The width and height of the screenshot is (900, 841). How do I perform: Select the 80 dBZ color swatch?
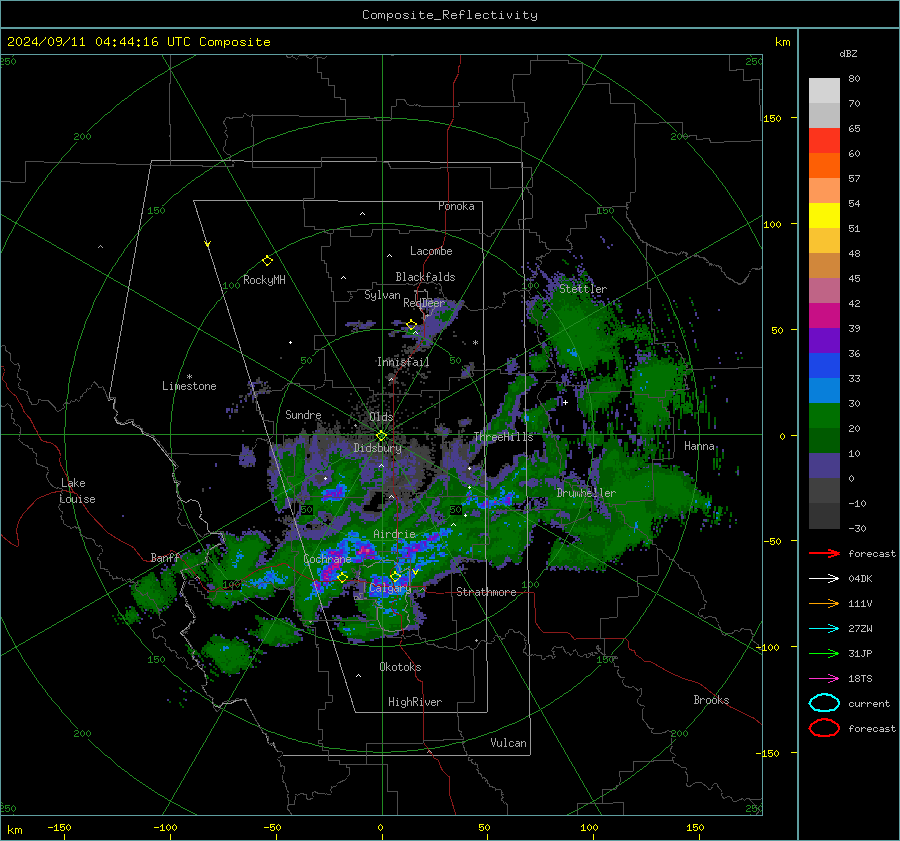tap(824, 90)
